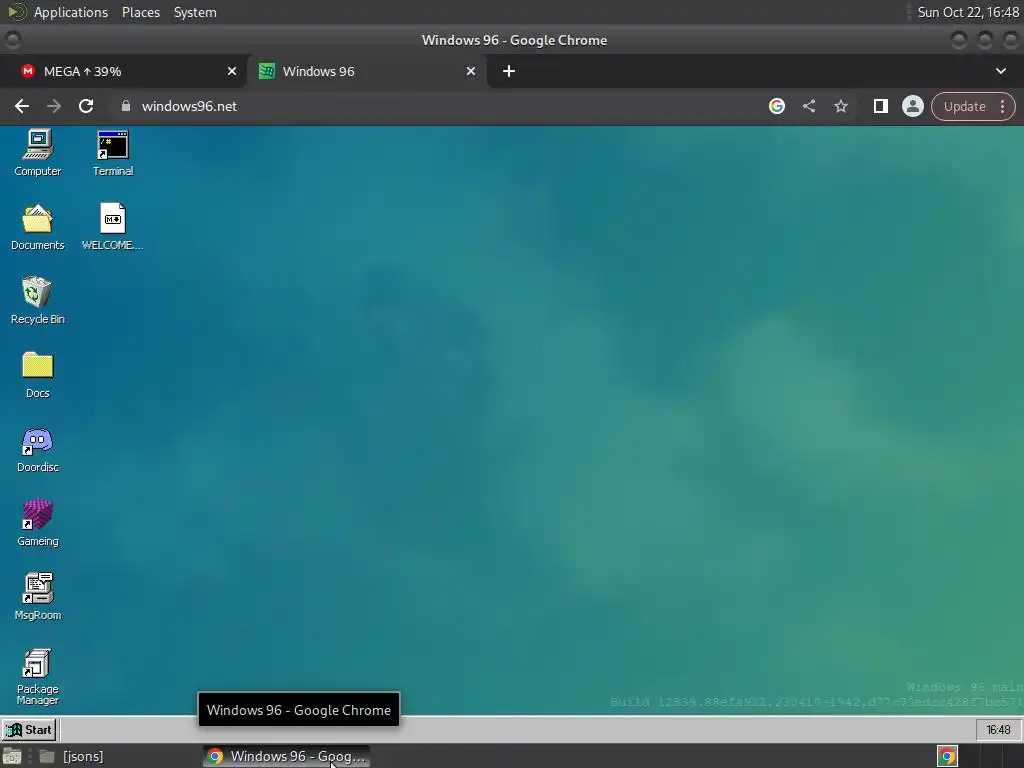
Task: Launch the Gameing shortcut
Action: click(38, 523)
